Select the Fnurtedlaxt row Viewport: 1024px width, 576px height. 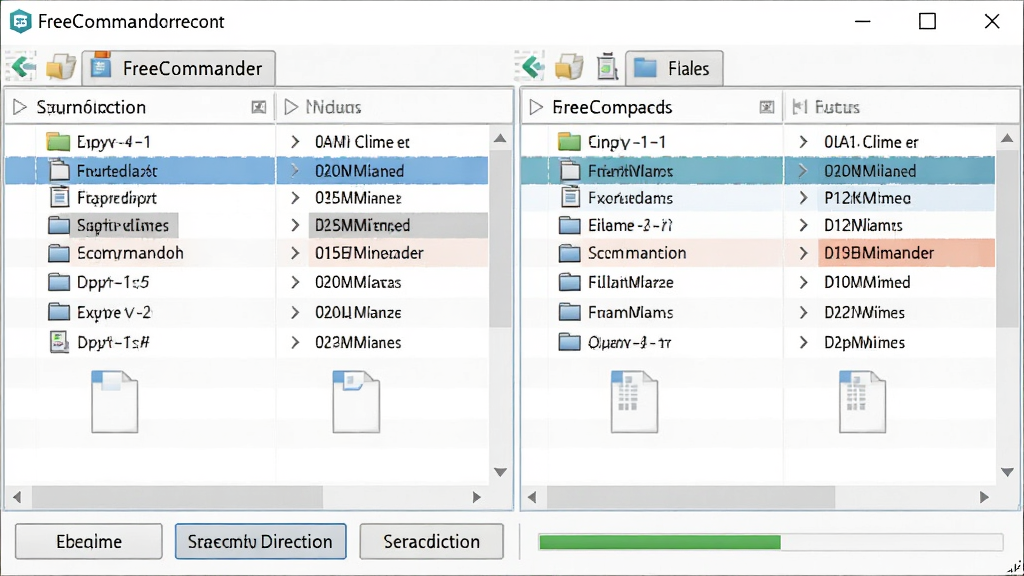[246, 171]
